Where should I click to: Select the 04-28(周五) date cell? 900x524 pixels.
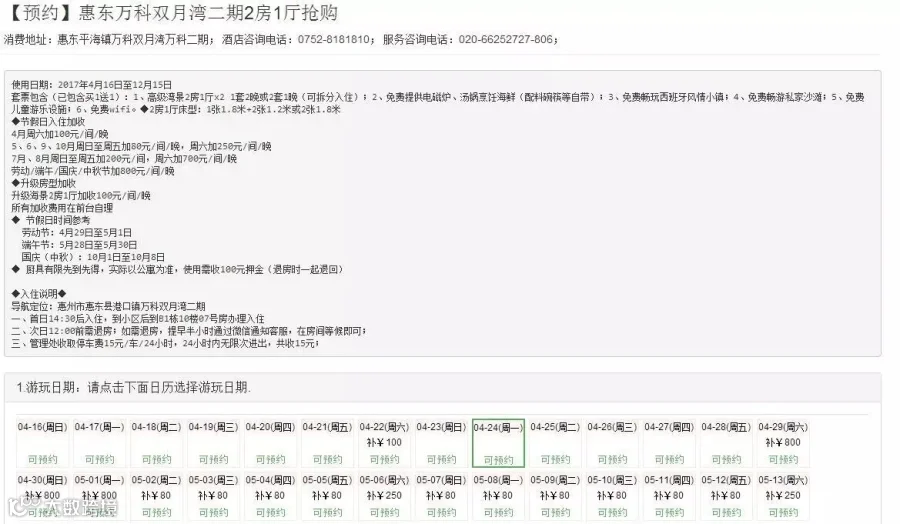(x=726, y=443)
